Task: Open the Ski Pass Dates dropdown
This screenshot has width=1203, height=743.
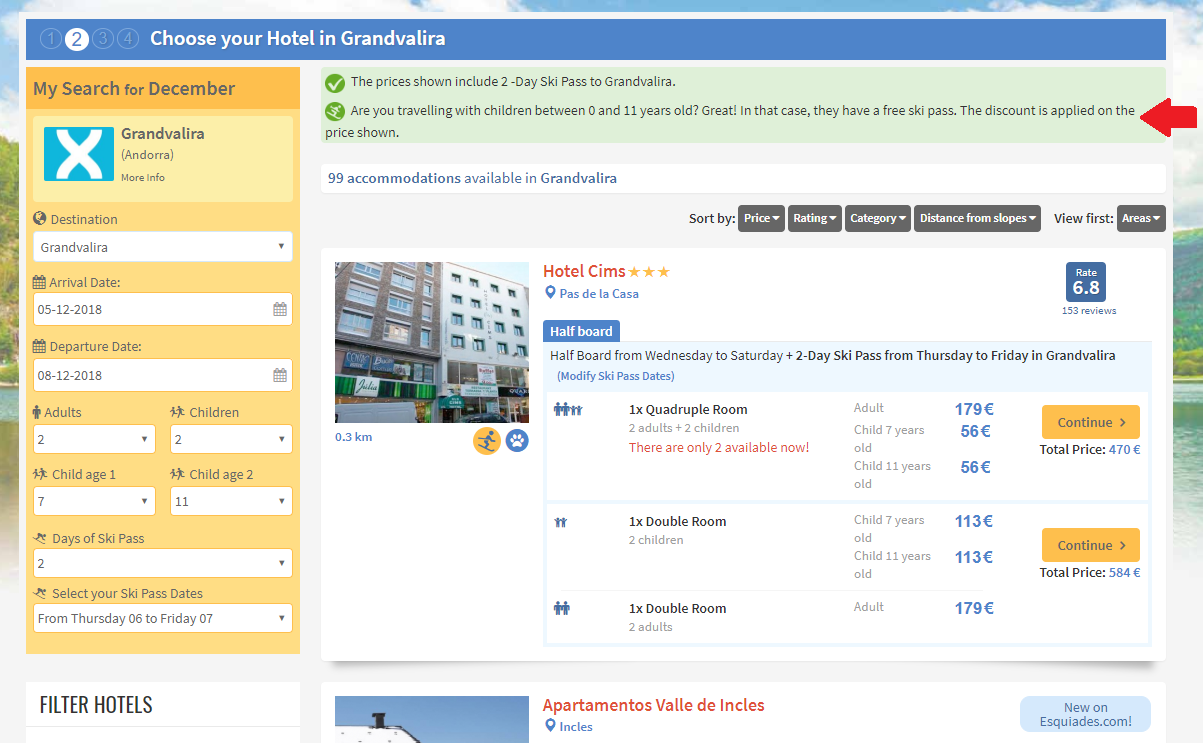Action: 163,618
